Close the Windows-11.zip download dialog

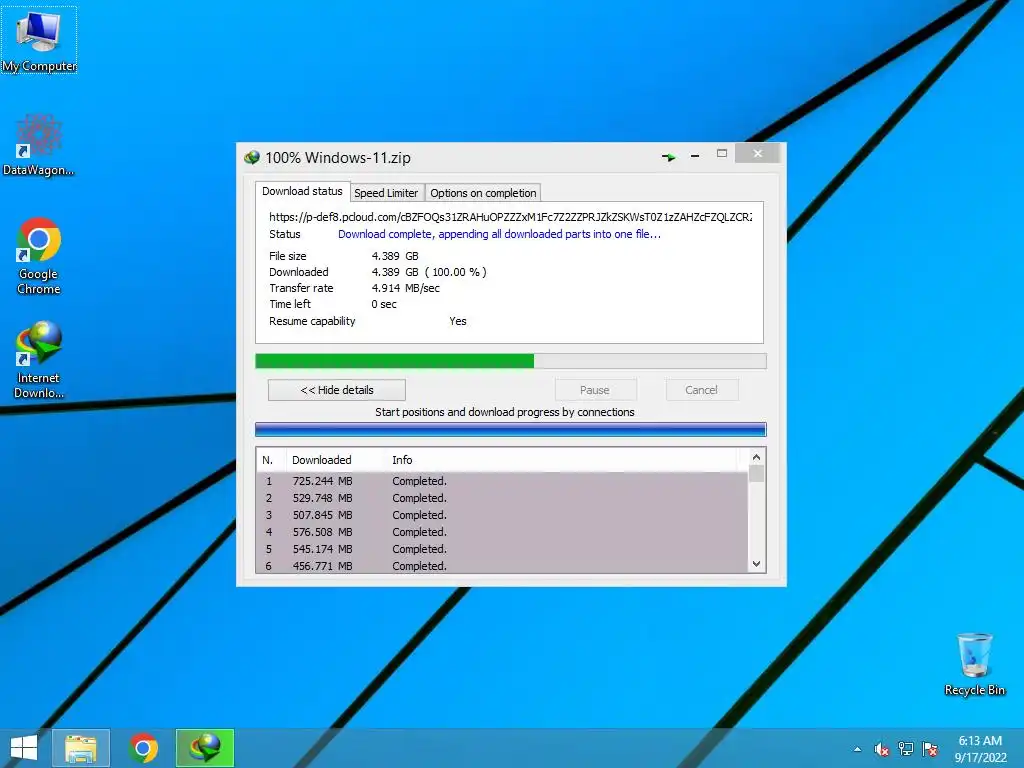758,153
